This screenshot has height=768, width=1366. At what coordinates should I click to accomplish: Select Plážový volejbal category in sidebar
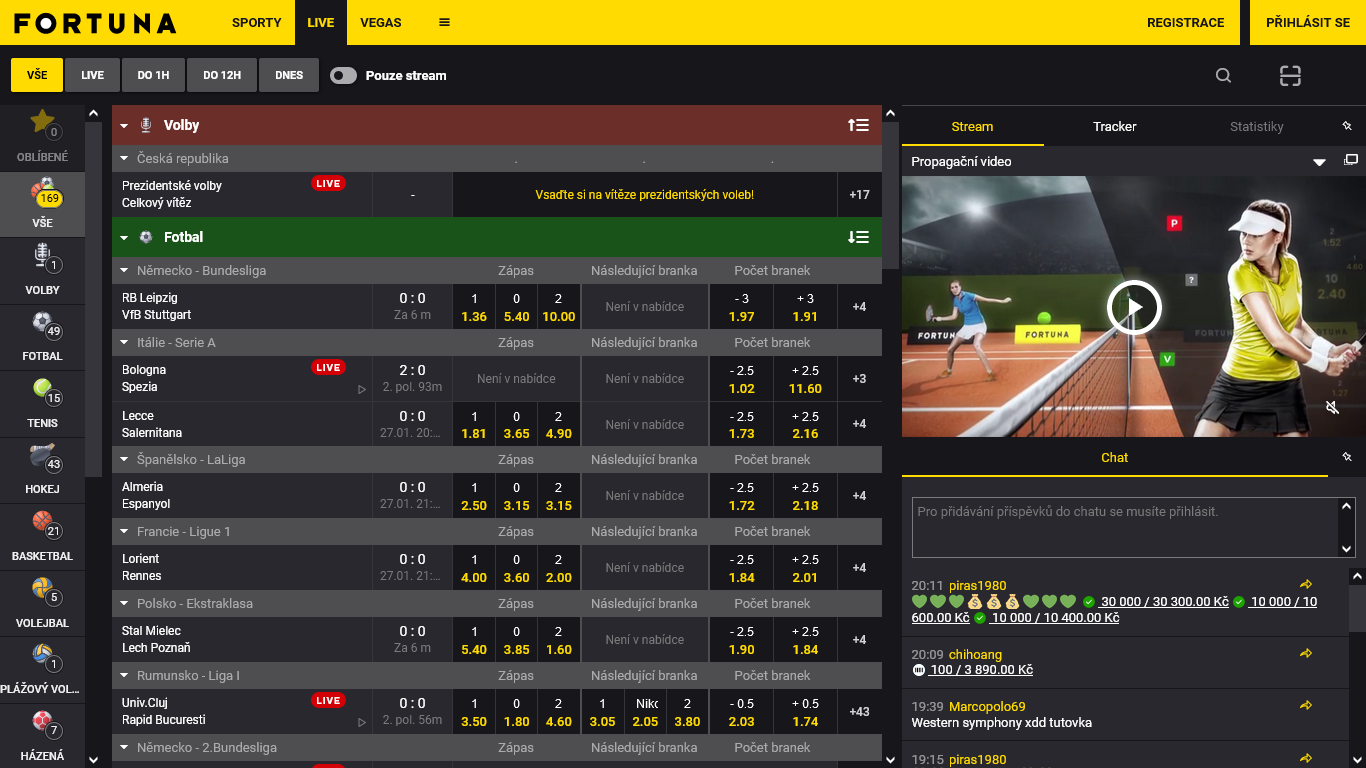(x=42, y=670)
